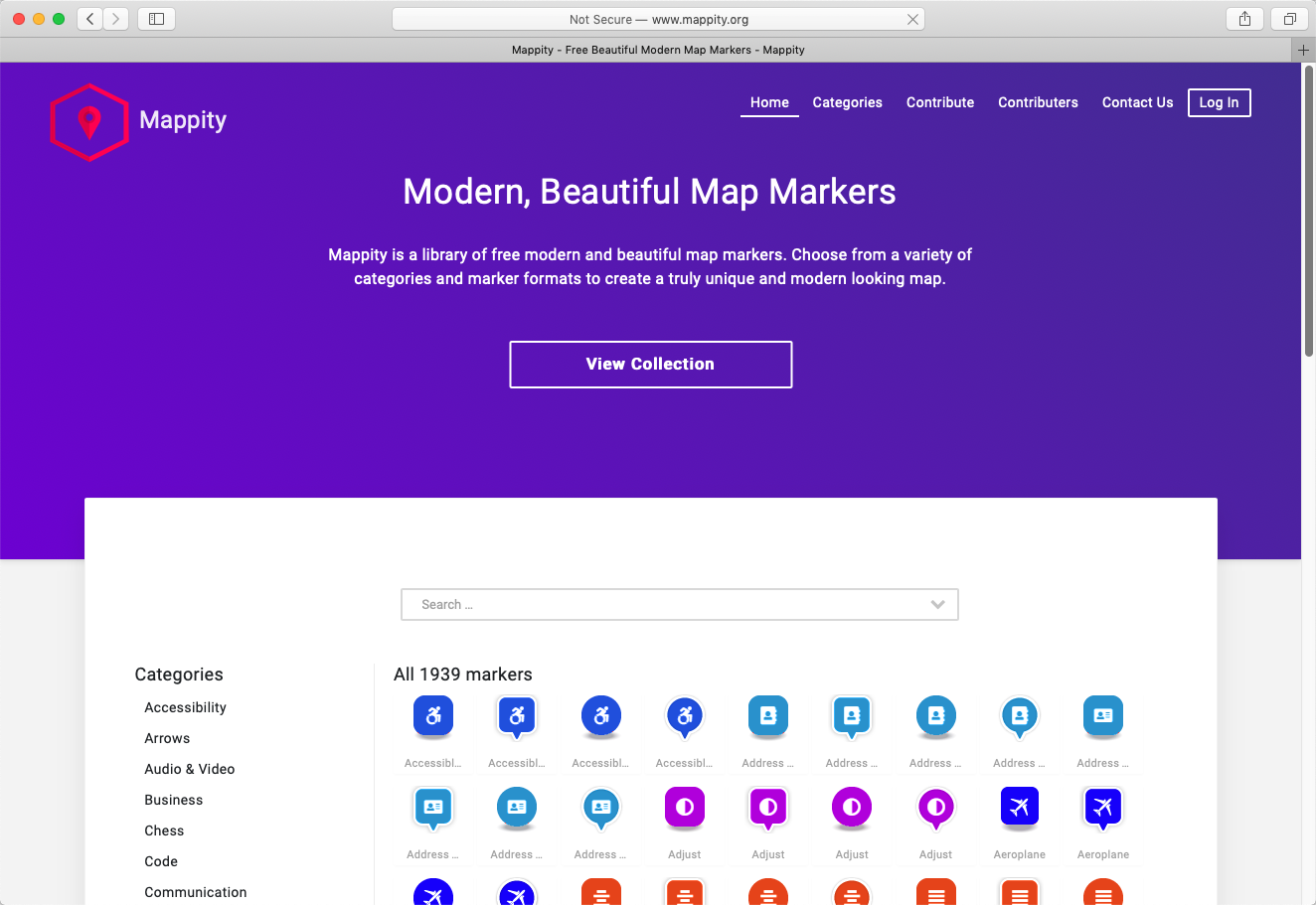This screenshot has width=1316, height=905.
Task: Click the "Modern, Beautiful Map Markers" headline
Action: [650, 192]
